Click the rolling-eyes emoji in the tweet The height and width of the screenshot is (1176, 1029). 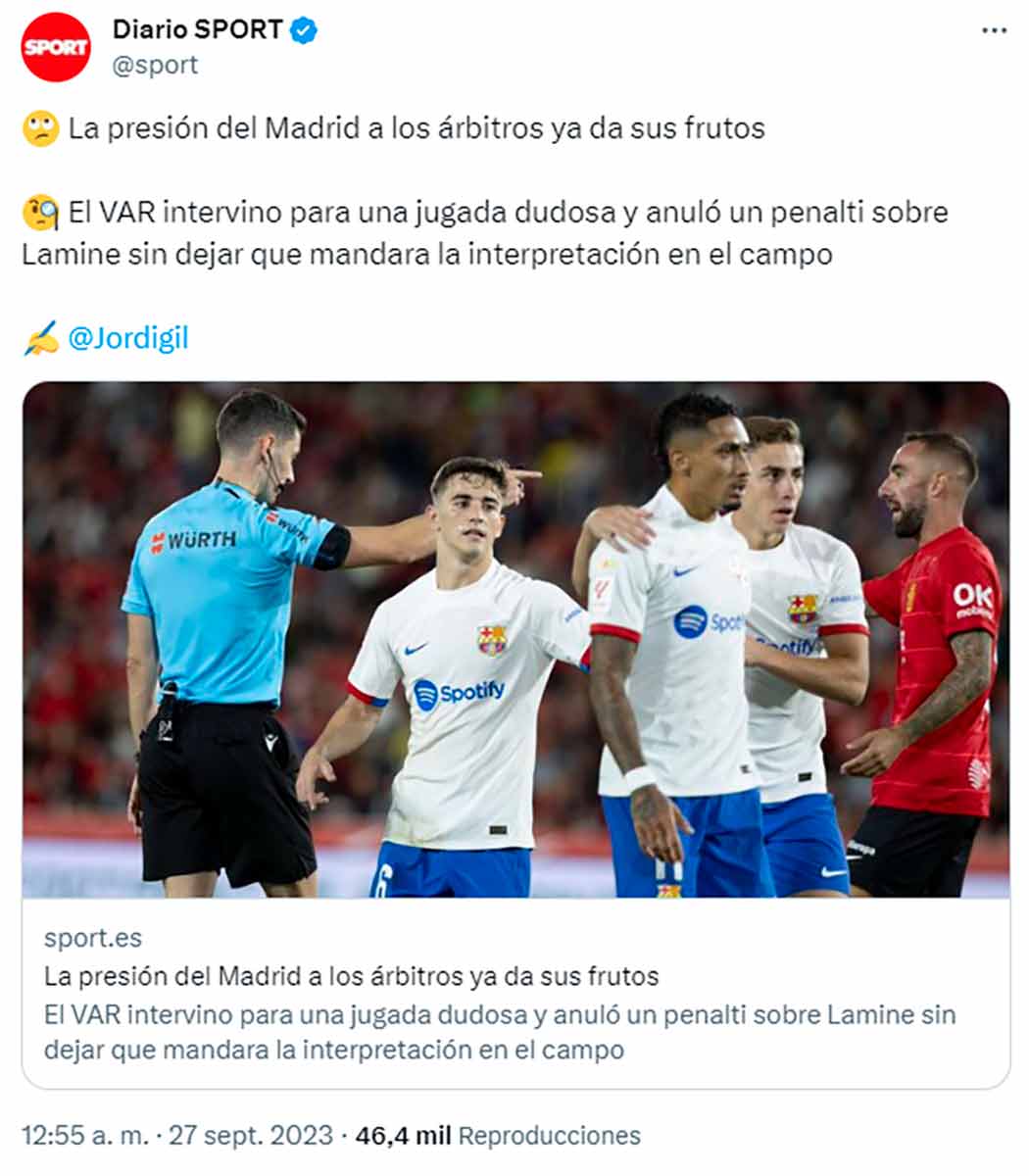pos(41,129)
